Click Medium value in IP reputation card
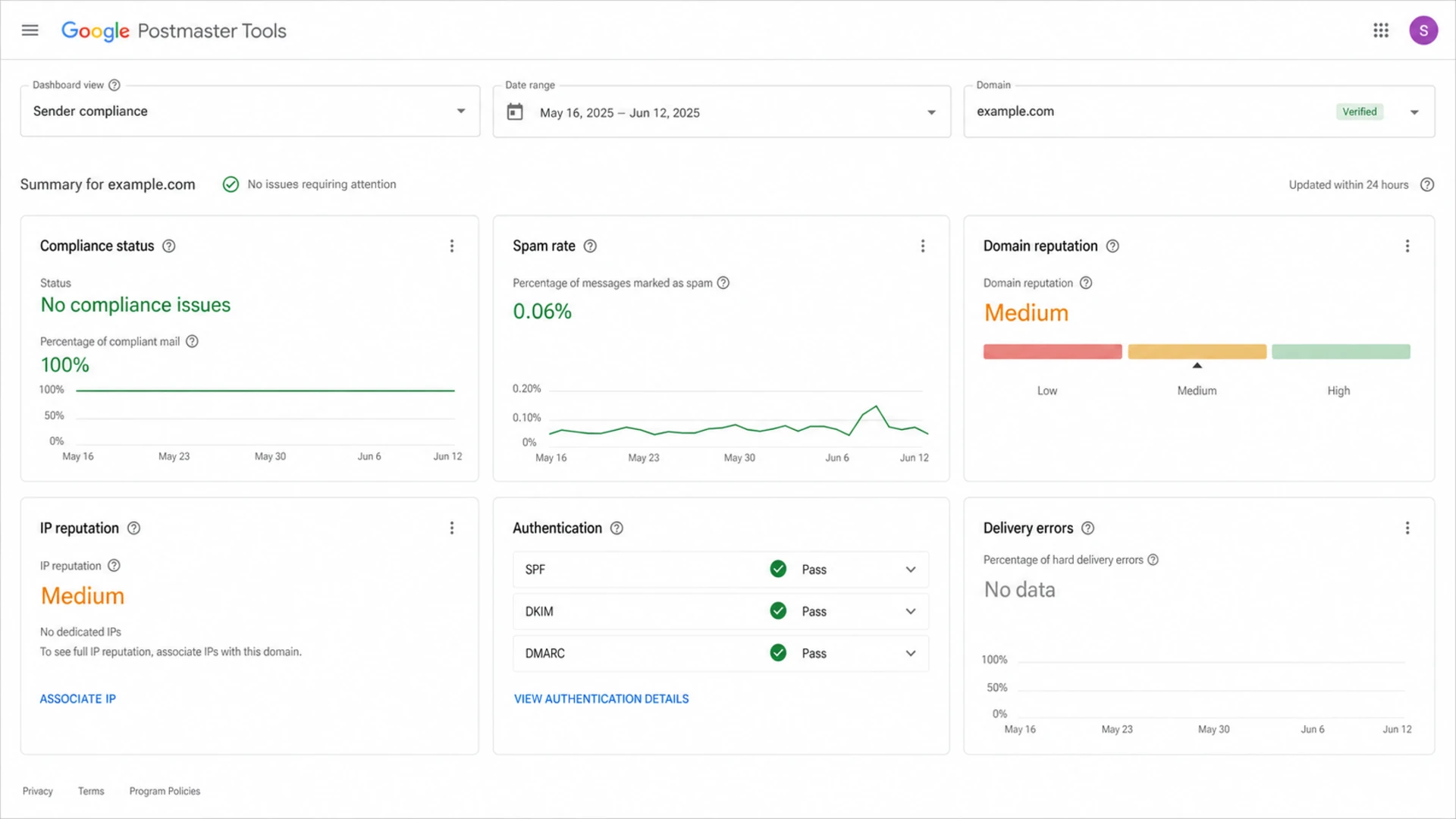The height and width of the screenshot is (819, 1456). (83, 596)
